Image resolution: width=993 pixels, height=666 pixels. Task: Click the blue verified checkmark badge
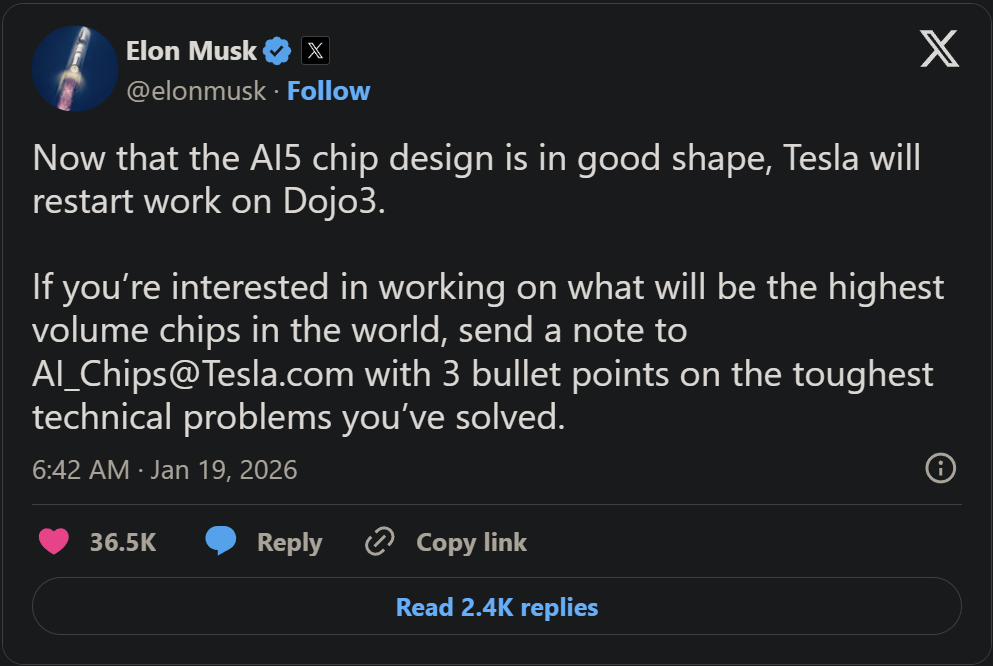(x=278, y=50)
